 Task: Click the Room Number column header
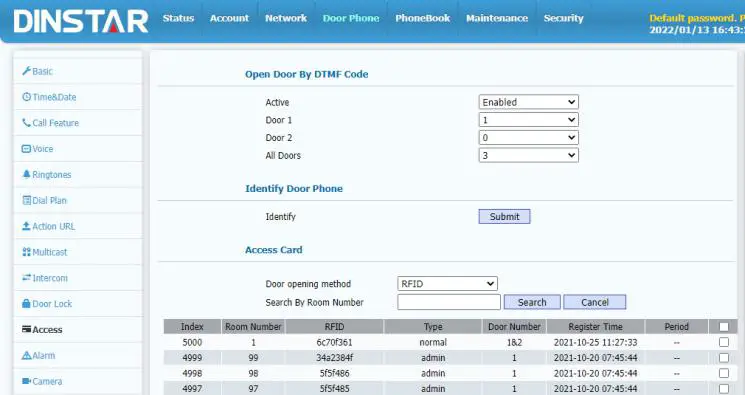click(253, 327)
